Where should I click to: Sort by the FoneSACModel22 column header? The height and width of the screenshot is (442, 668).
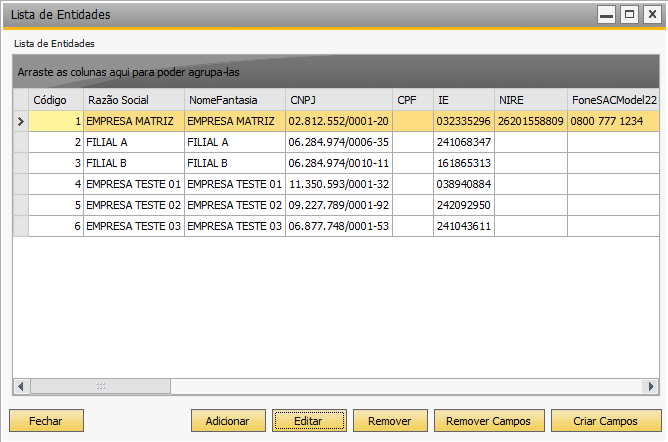[613, 100]
